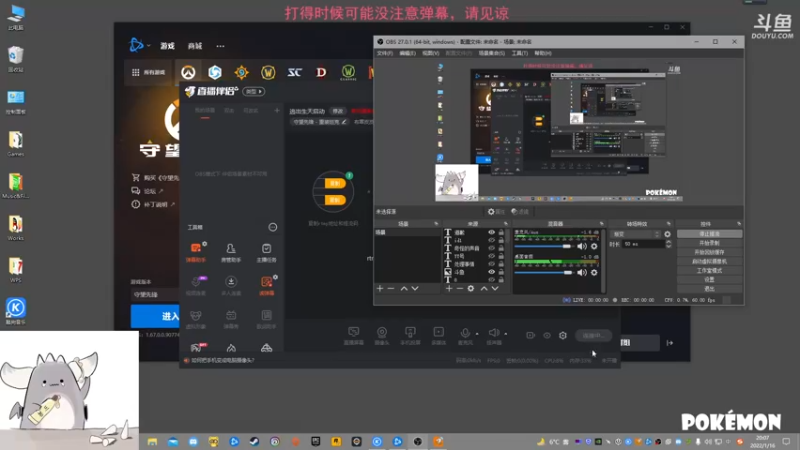Remove the selected scene with minus button
The width and height of the screenshot is (800, 450).
pyautogui.click(x=391, y=289)
